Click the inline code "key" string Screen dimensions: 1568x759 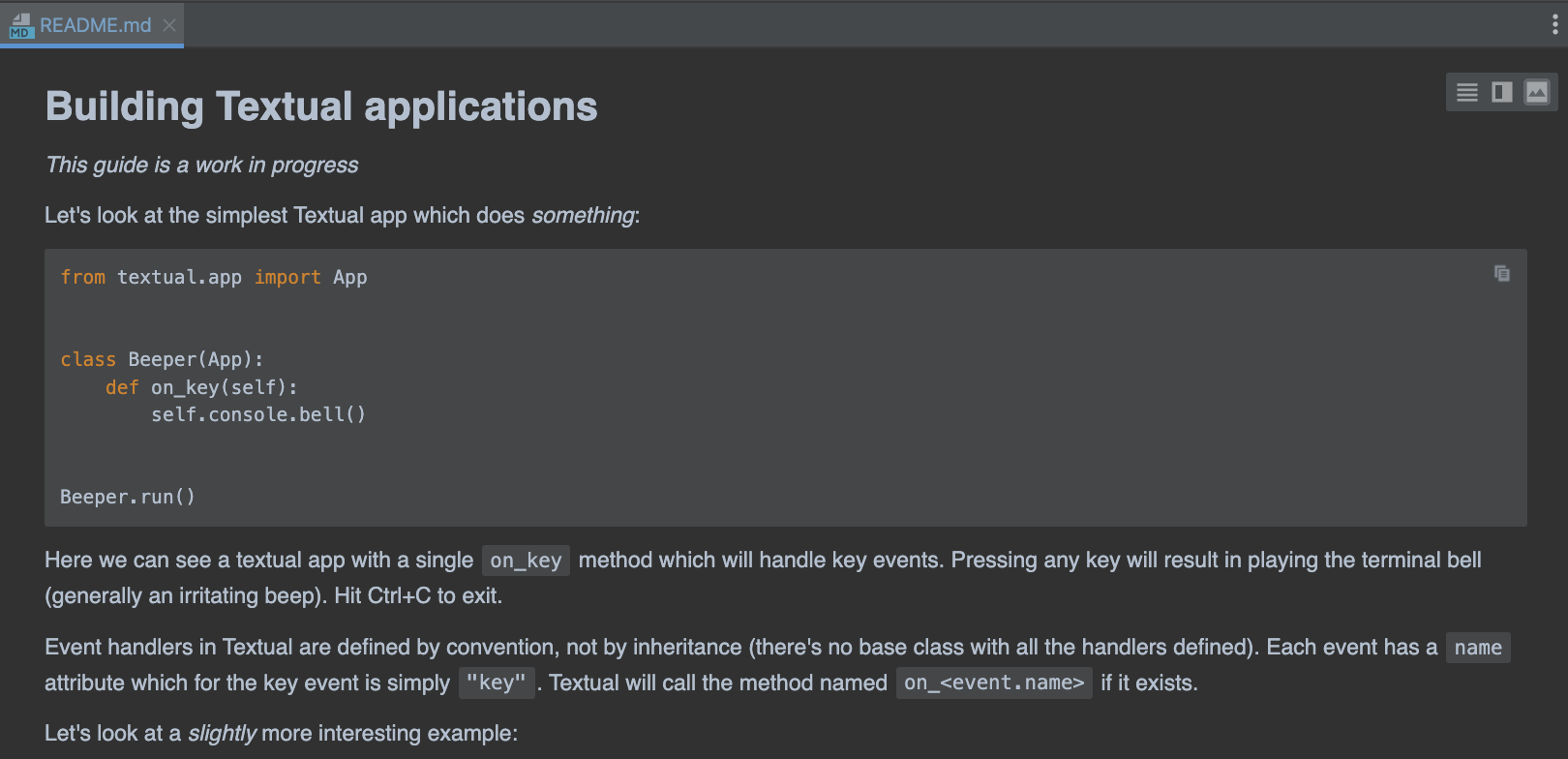pos(497,683)
